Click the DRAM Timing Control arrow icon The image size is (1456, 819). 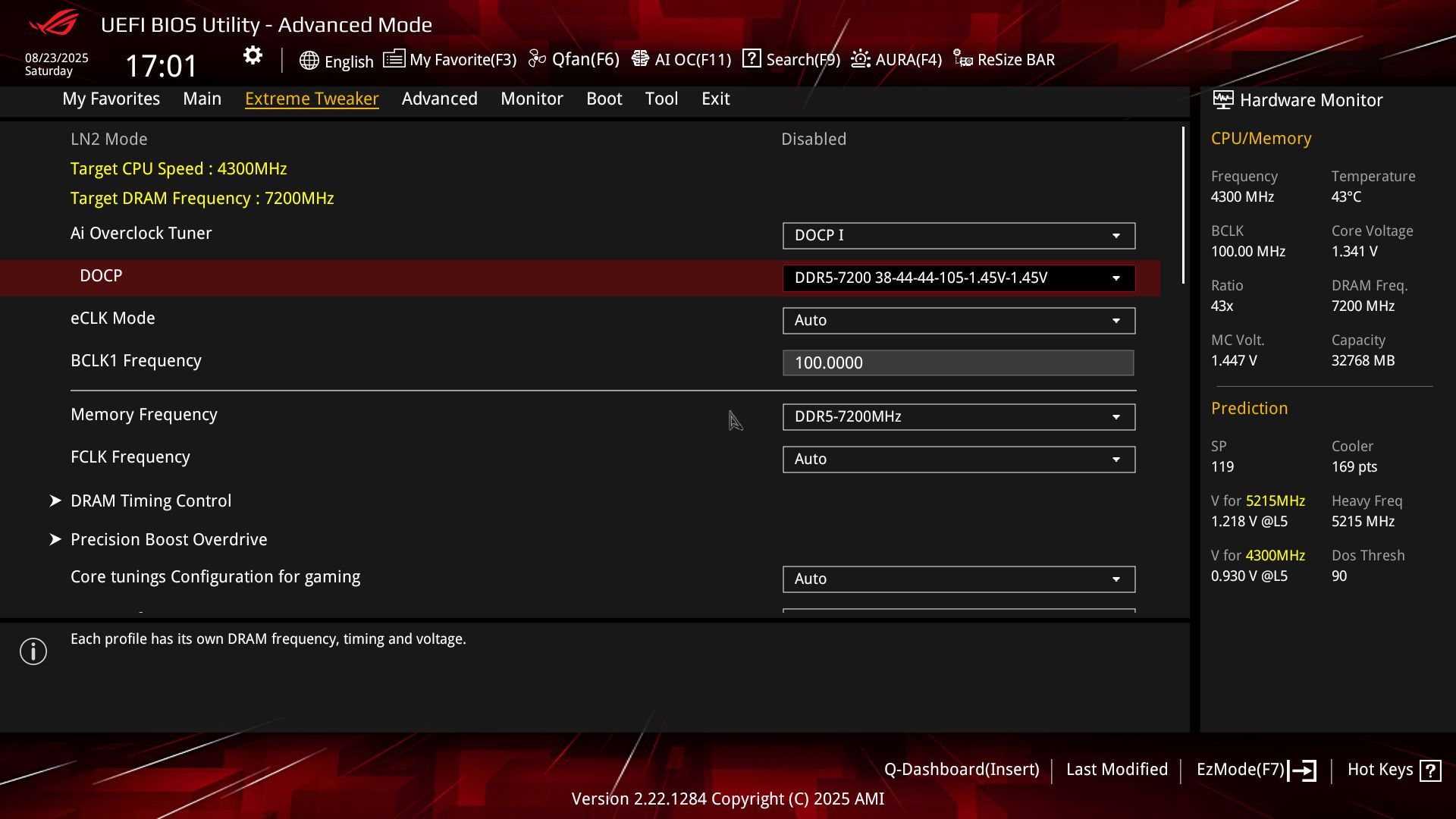tap(55, 500)
